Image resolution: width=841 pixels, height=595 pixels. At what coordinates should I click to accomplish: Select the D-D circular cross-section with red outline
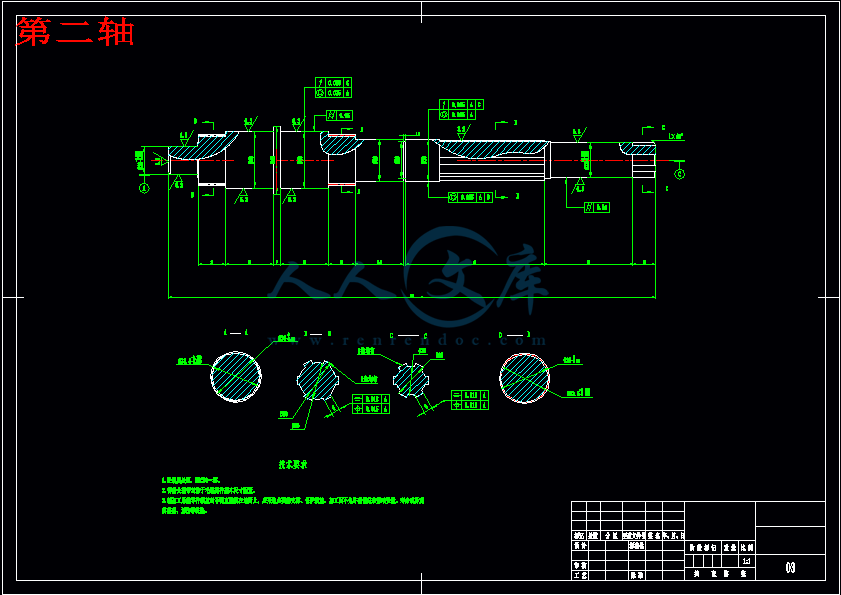tap(524, 379)
